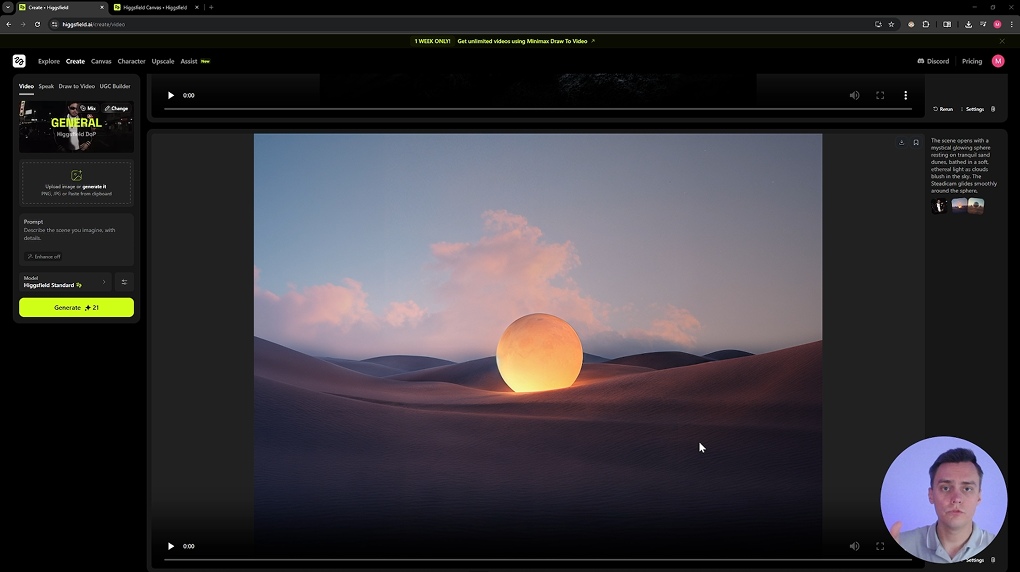This screenshot has height=572, width=1020.
Task: Click into the Prompt text field
Action: point(76,234)
